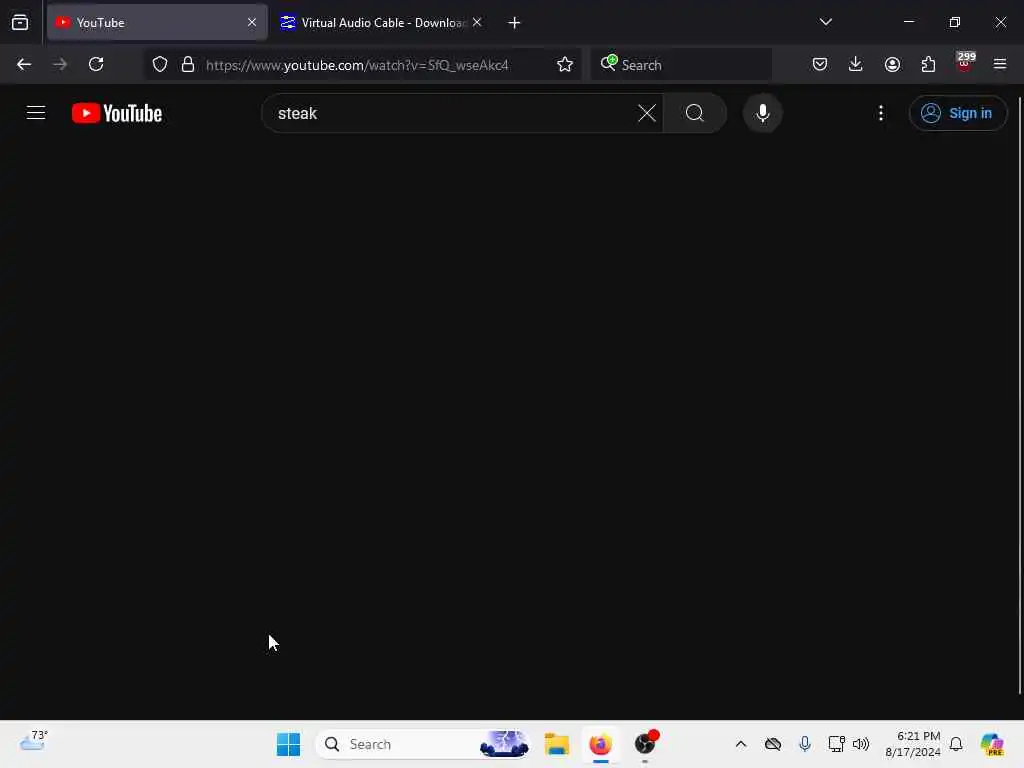Open tracking protection shield panel
The height and width of the screenshot is (768, 1024).
160,64
